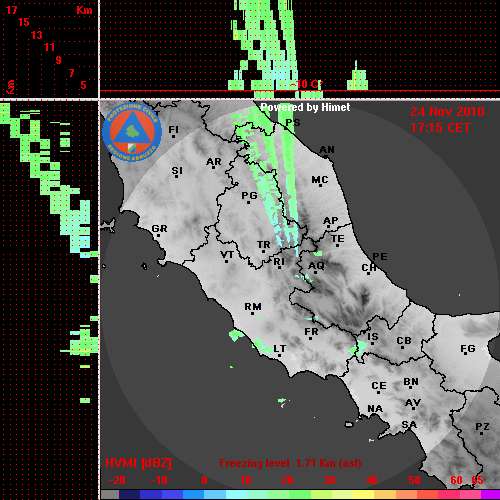Viewport: 500px width, 500px height.
Task: Click the '15' altitude label
Action: tap(23, 22)
